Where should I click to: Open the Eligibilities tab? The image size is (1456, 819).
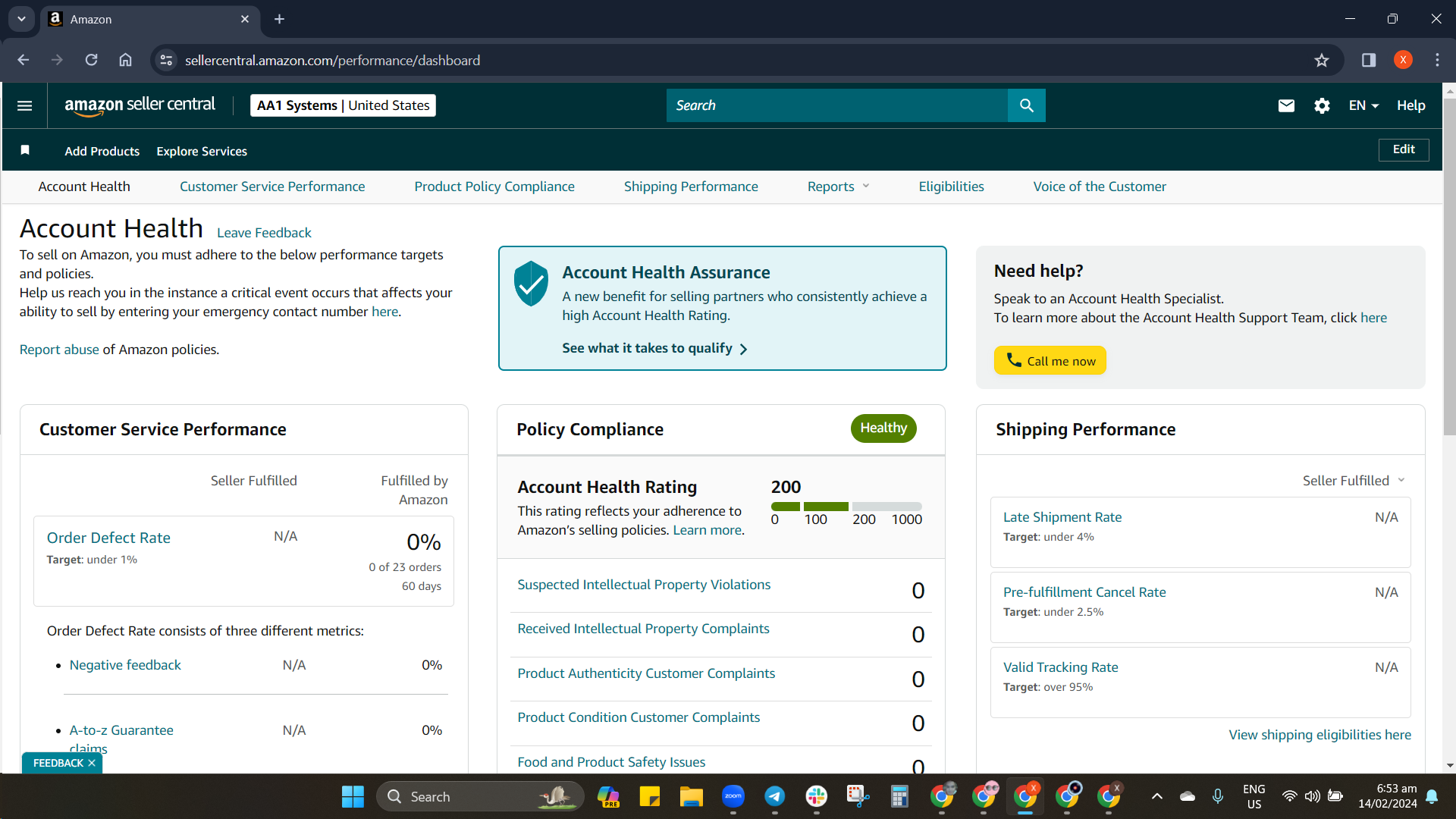[x=951, y=187]
